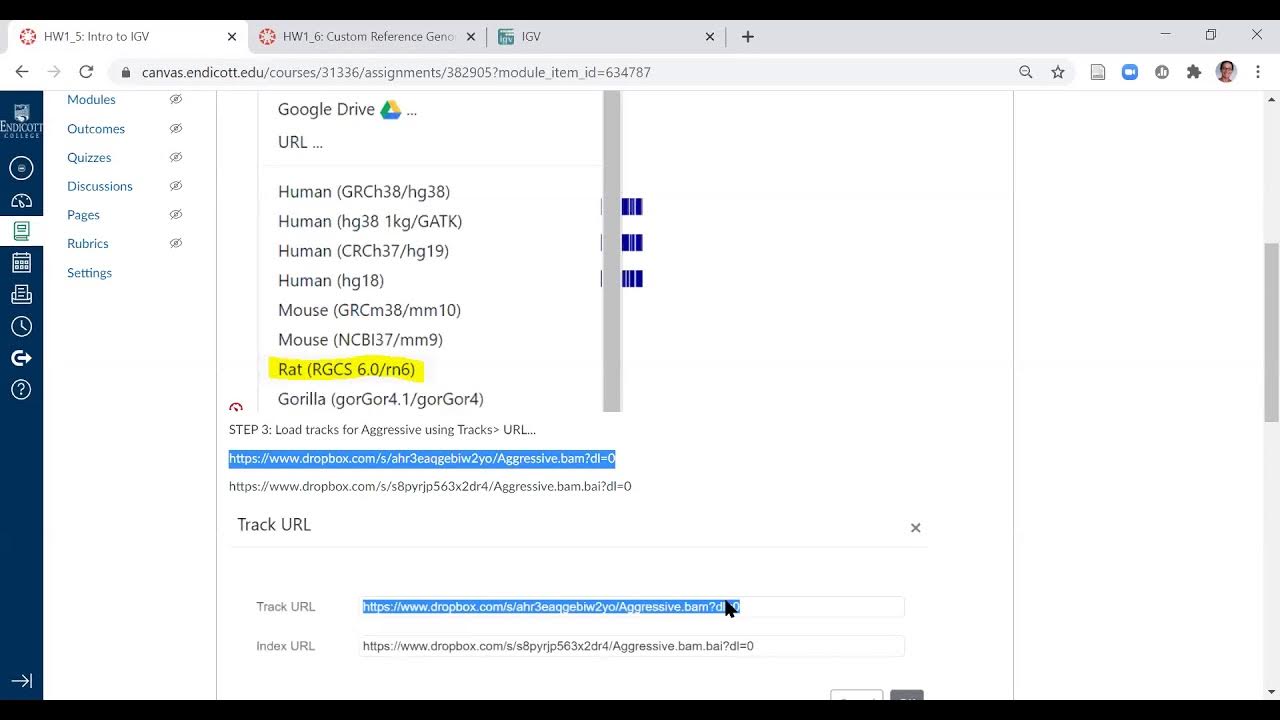
Task: Open a new browser tab
Action: 747,36
